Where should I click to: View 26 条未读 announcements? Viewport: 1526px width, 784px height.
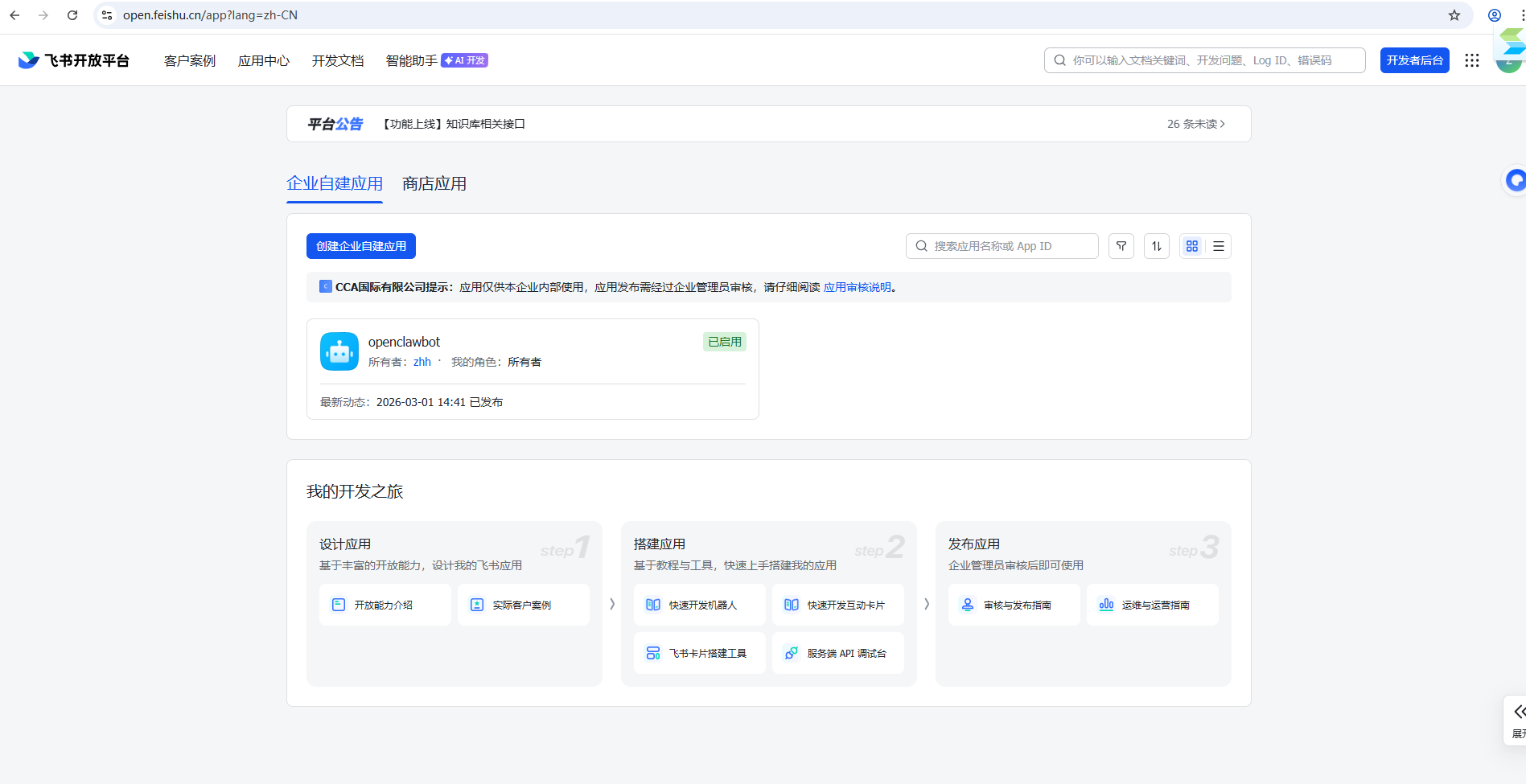(x=1196, y=124)
